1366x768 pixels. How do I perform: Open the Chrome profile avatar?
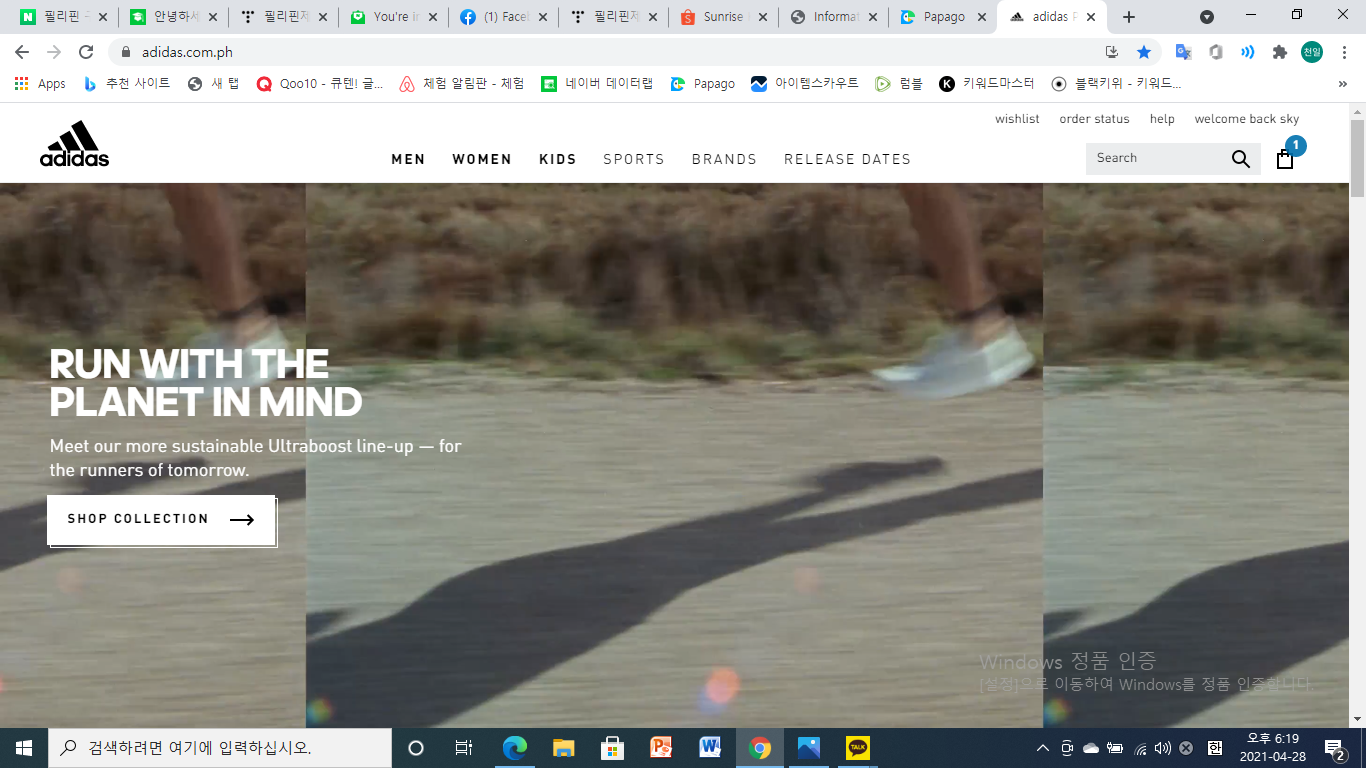1312,52
